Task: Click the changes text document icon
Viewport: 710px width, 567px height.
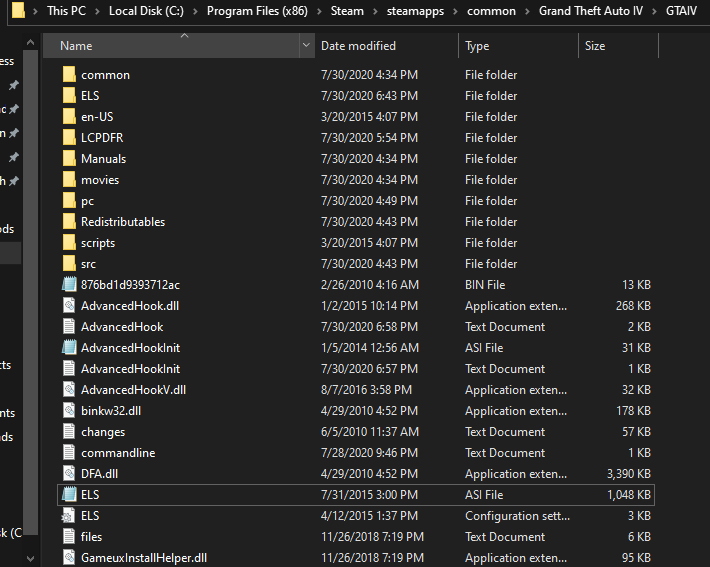Action: 69,432
